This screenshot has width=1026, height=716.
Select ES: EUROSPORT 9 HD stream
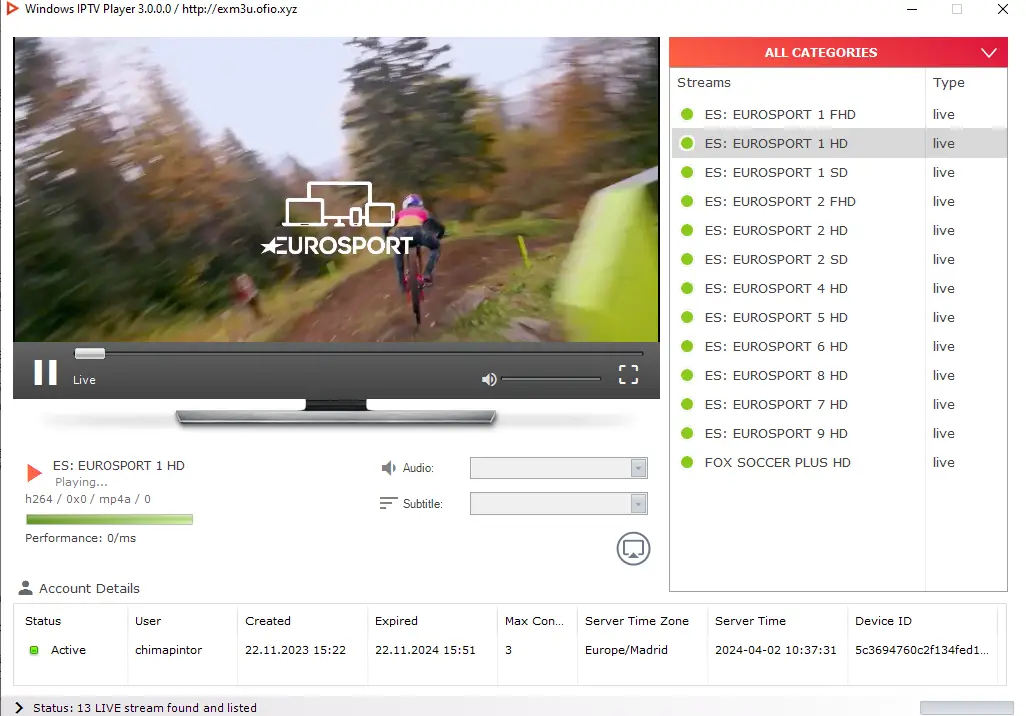pos(839,433)
